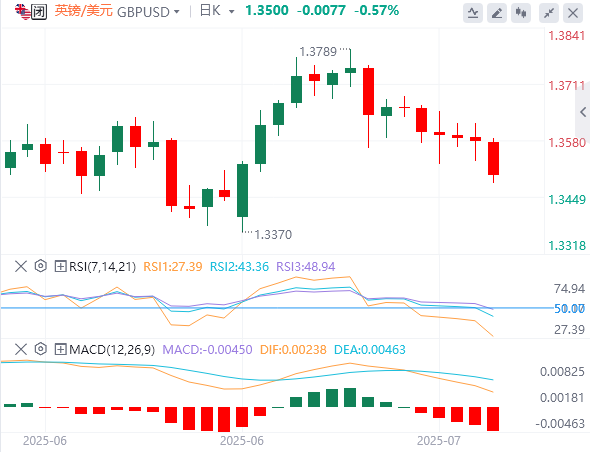Expand RSI panel with plus box

60,266
